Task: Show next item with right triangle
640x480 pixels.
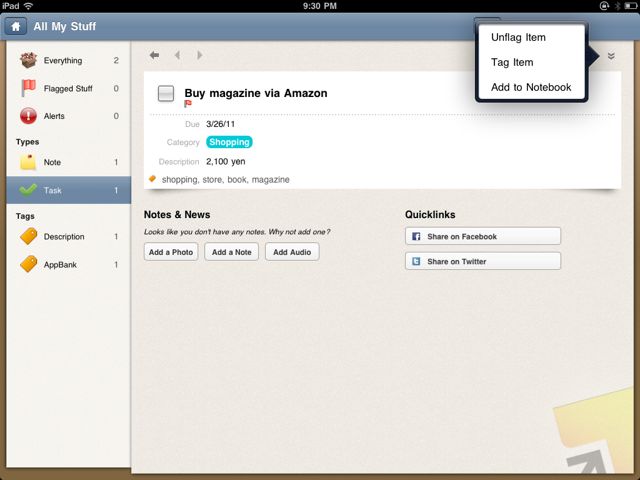Action: (x=200, y=55)
